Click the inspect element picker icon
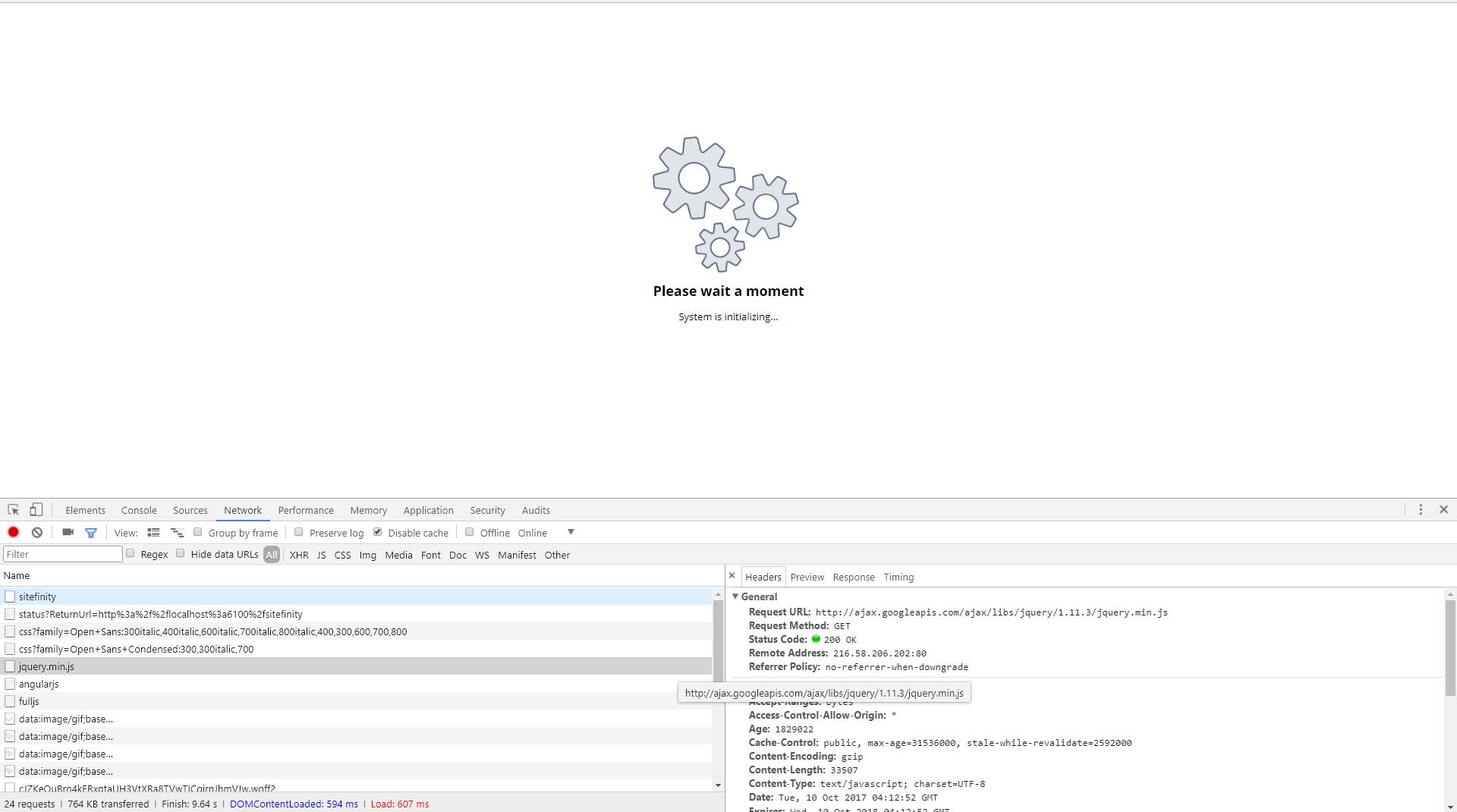 (x=14, y=510)
